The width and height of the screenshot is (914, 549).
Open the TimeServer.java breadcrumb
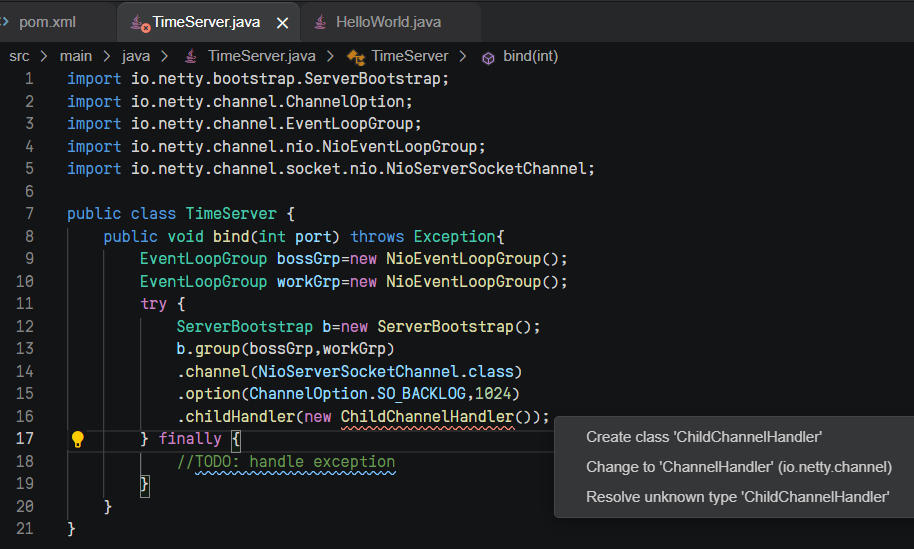[262, 56]
